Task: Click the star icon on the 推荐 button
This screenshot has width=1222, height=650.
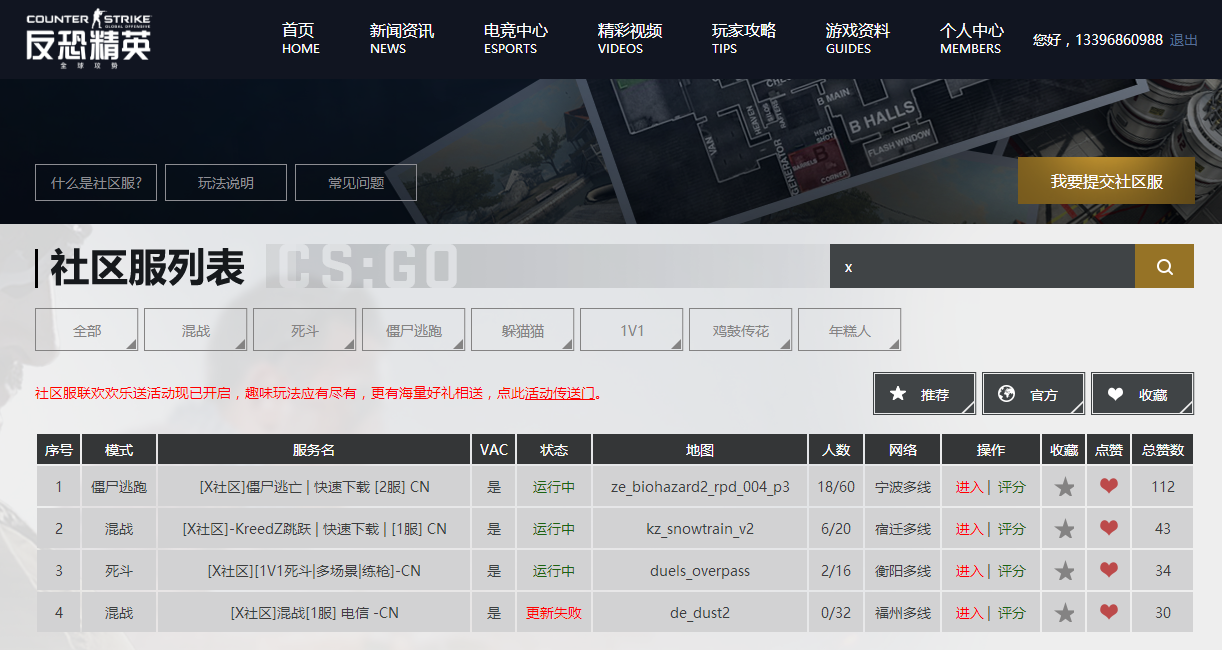Action: tap(898, 393)
